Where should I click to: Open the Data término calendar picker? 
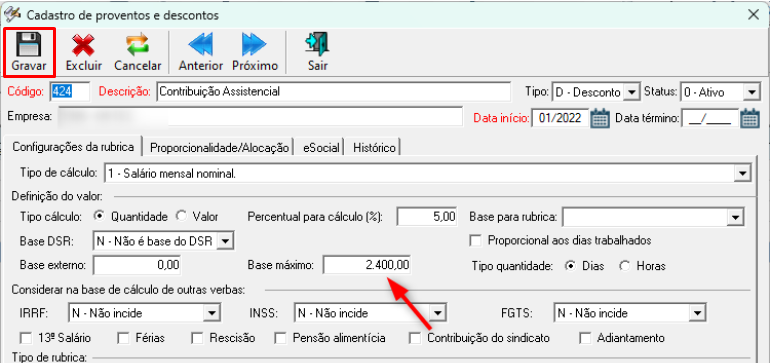[750, 119]
